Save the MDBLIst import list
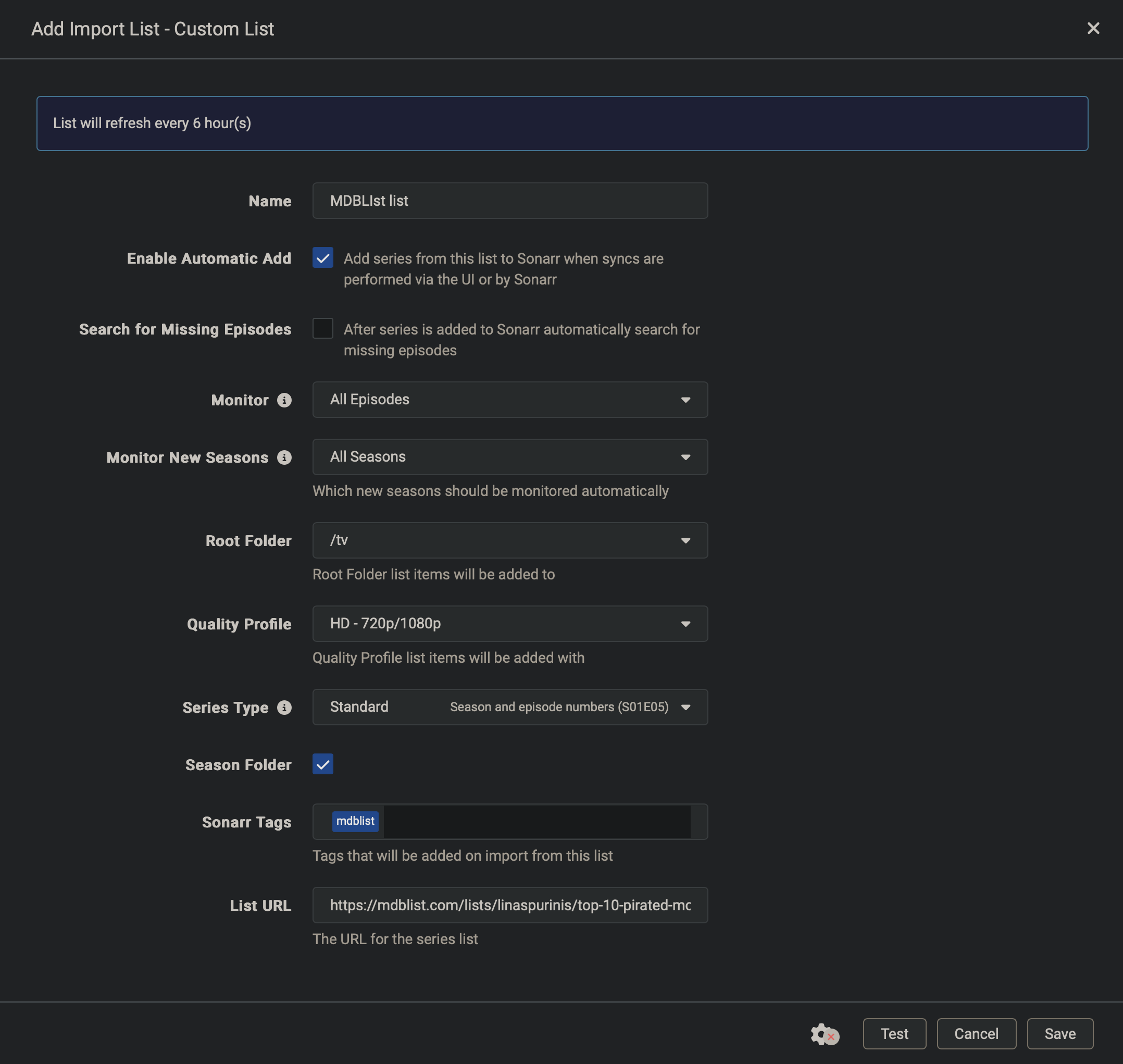The height and width of the screenshot is (1064, 1123). tap(1059, 1033)
